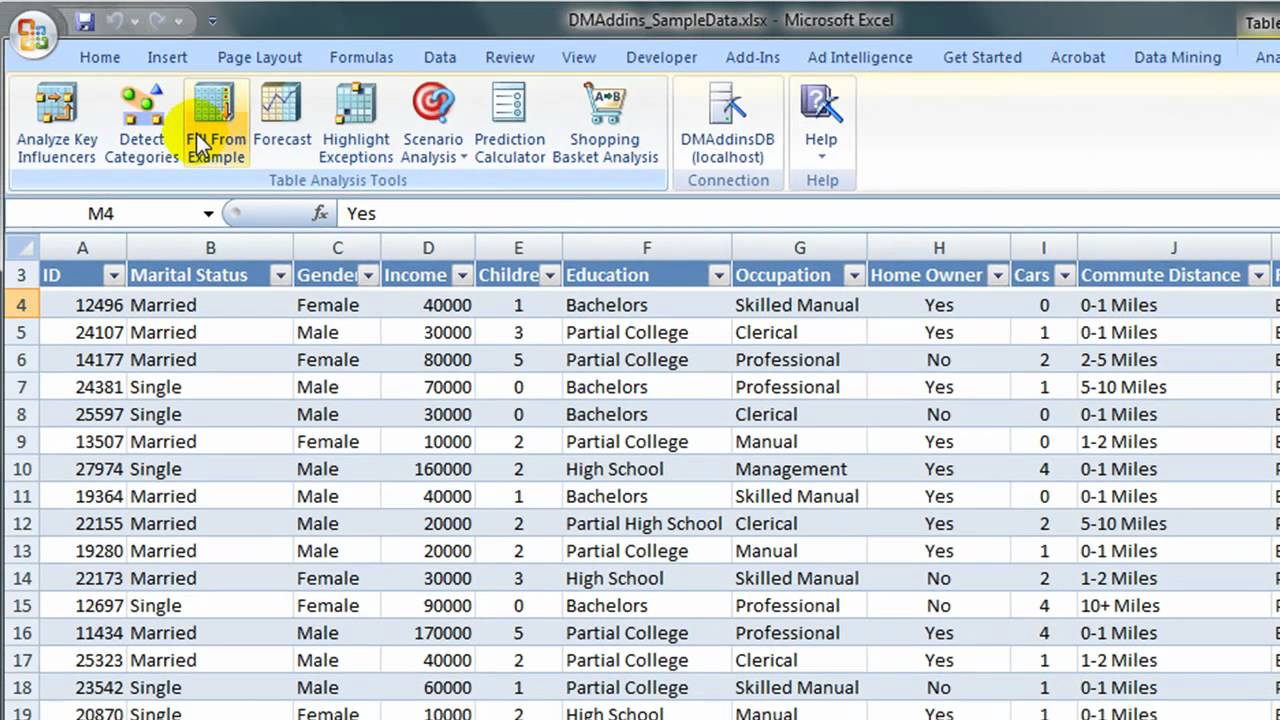Open the Gender filter dropdown
1280x720 pixels.
[x=368, y=275]
